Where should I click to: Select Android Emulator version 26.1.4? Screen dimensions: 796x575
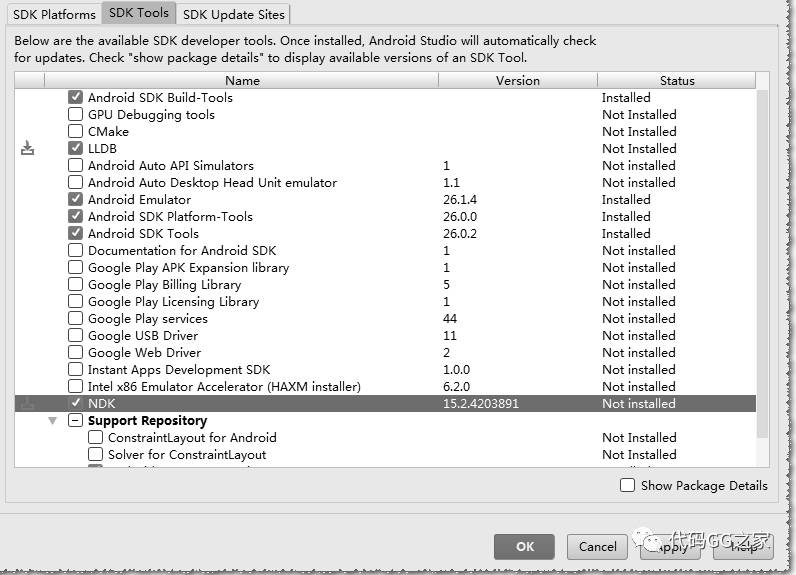[460, 199]
